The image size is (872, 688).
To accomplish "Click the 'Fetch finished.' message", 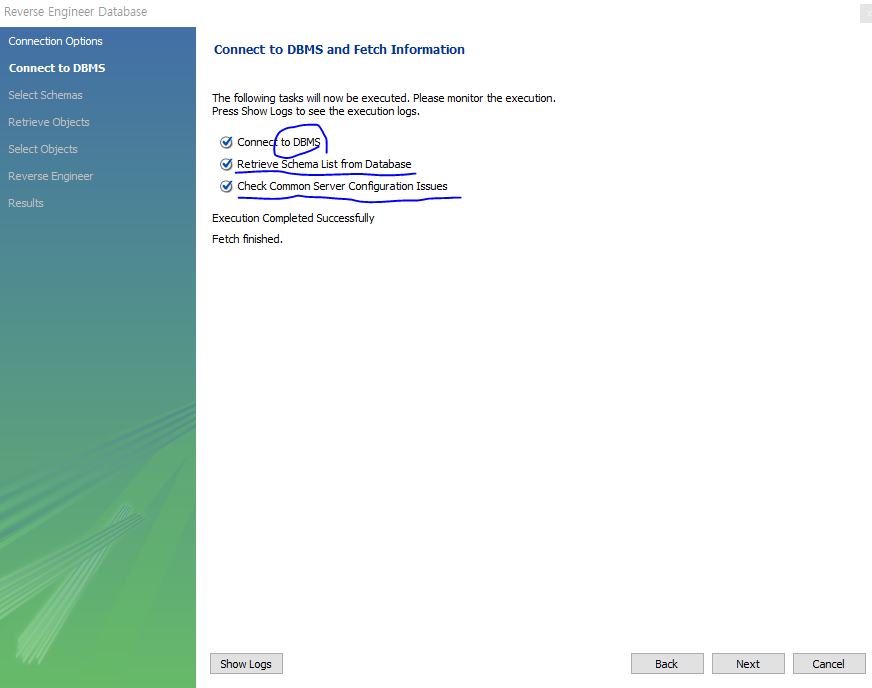I will (247, 239).
